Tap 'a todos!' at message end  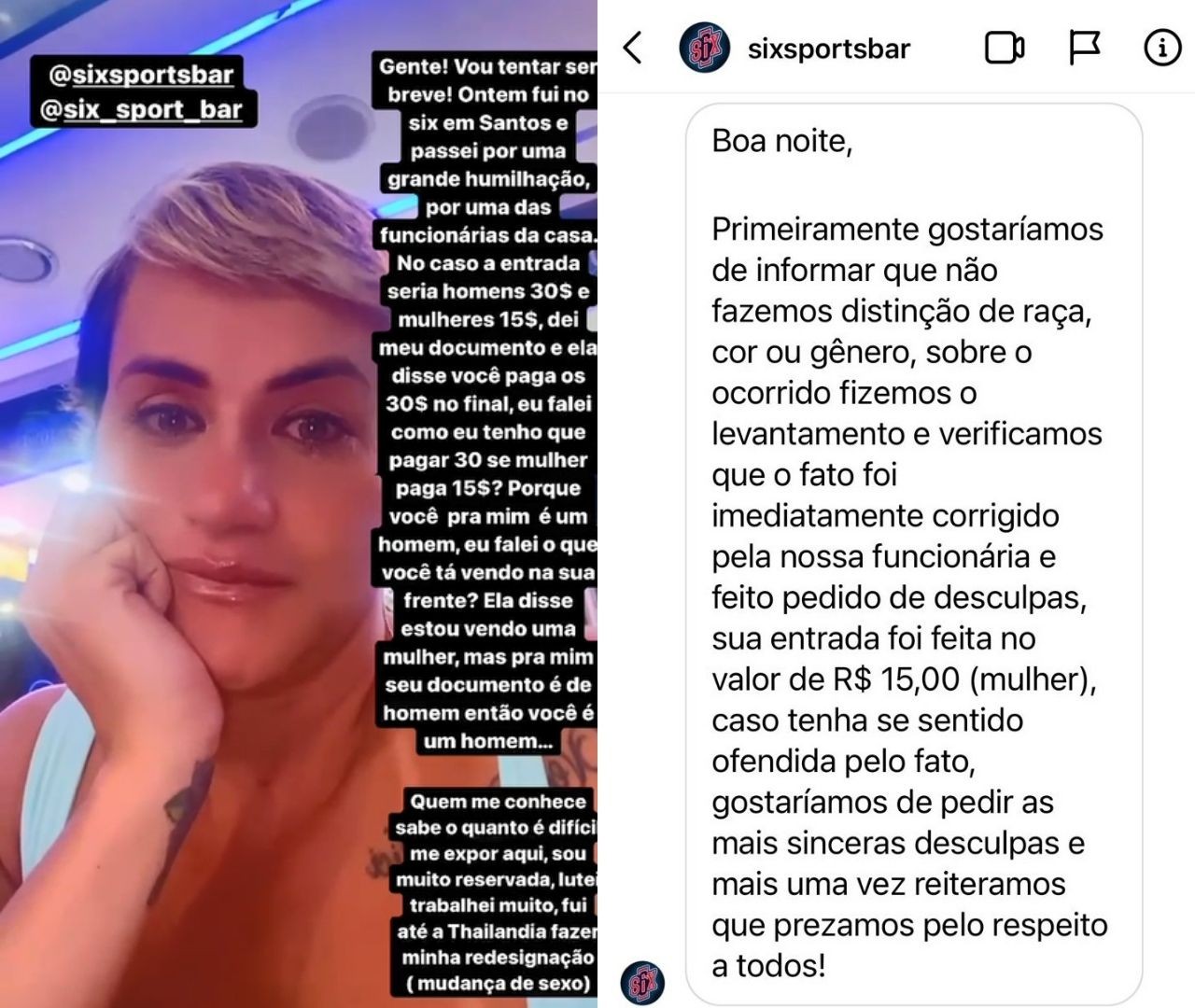(x=768, y=966)
